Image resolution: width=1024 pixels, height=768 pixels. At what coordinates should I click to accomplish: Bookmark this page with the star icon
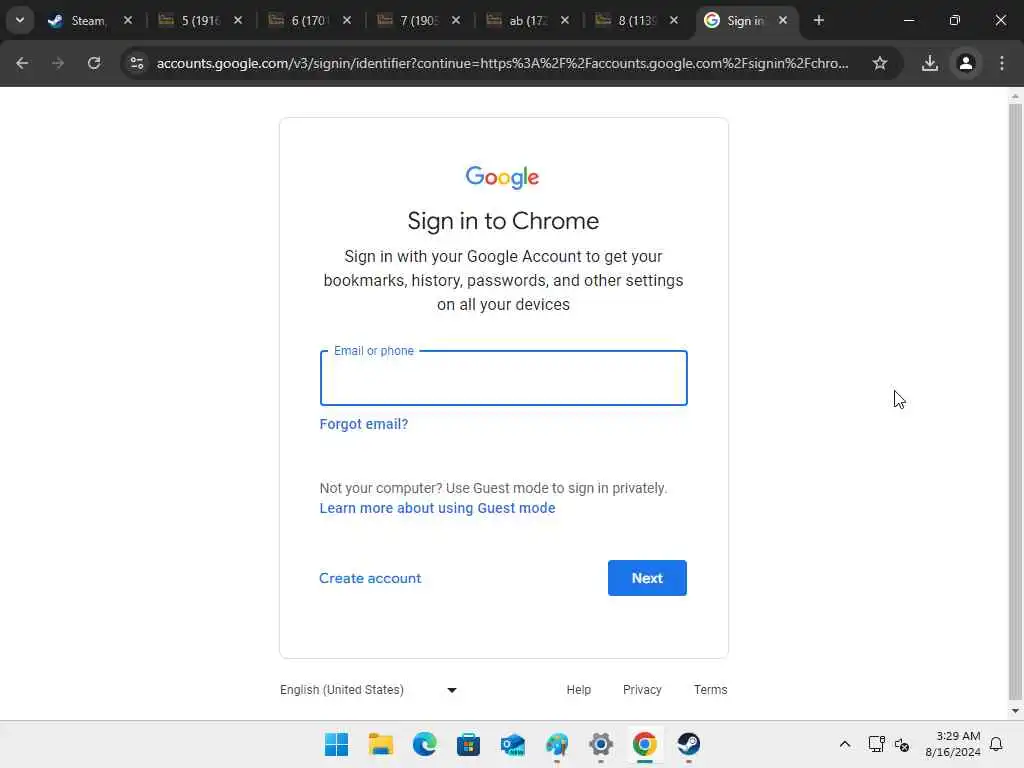click(880, 63)
